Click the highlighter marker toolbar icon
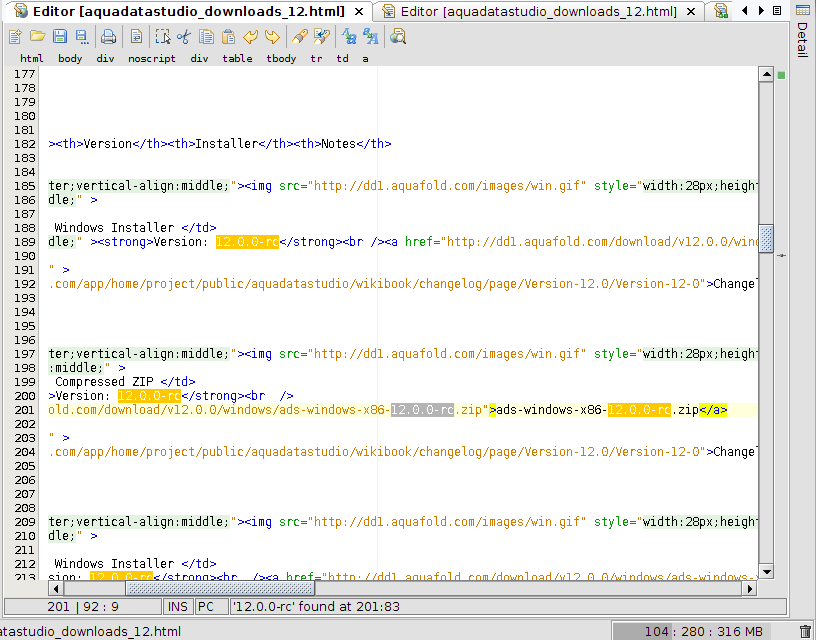The width and height of the screenshot is (816, 640). (299, 36)
